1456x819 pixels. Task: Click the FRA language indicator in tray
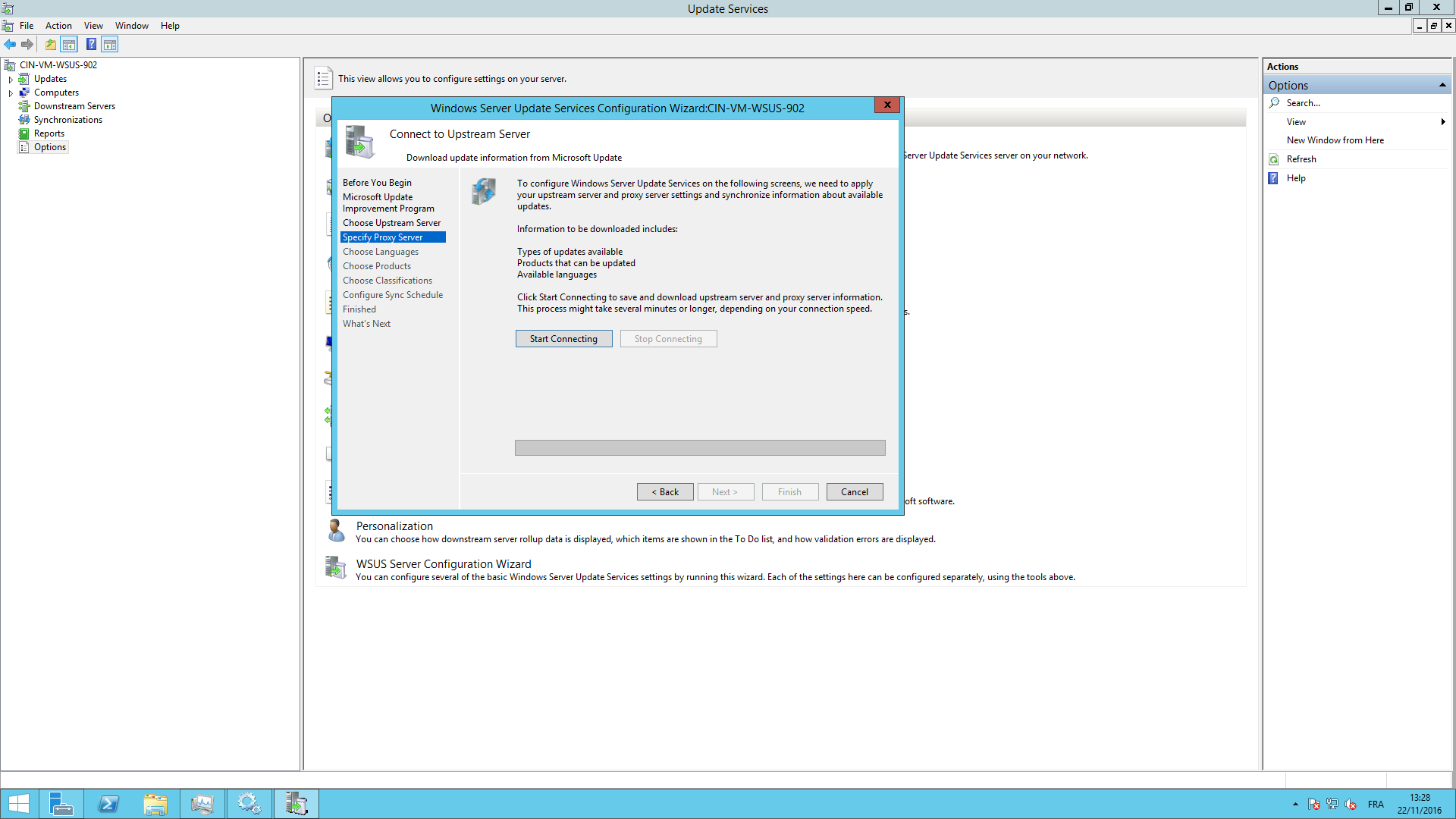coord(1376,805)
